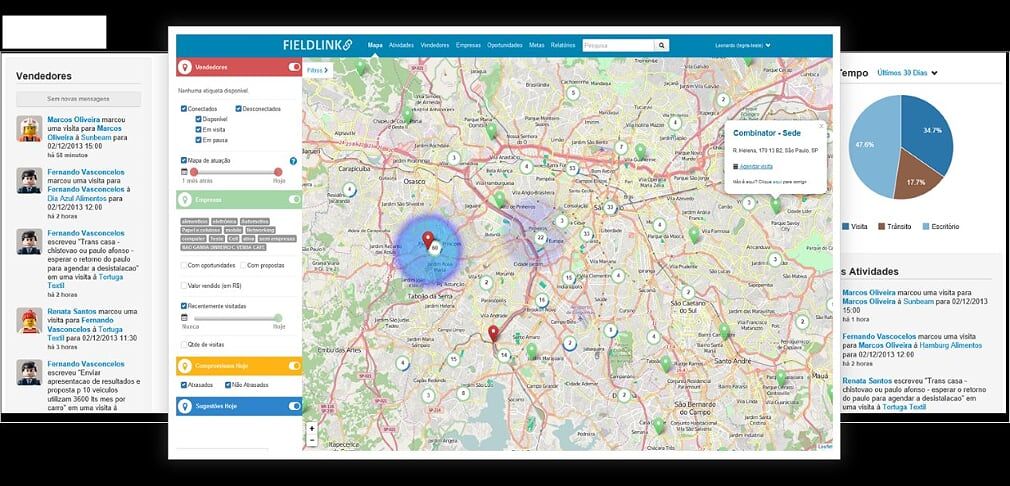The height and width of the screenshot is (486, 1010).
Task: Uncheck the Disponível checkbox
Action: click(x=198, y=119)
